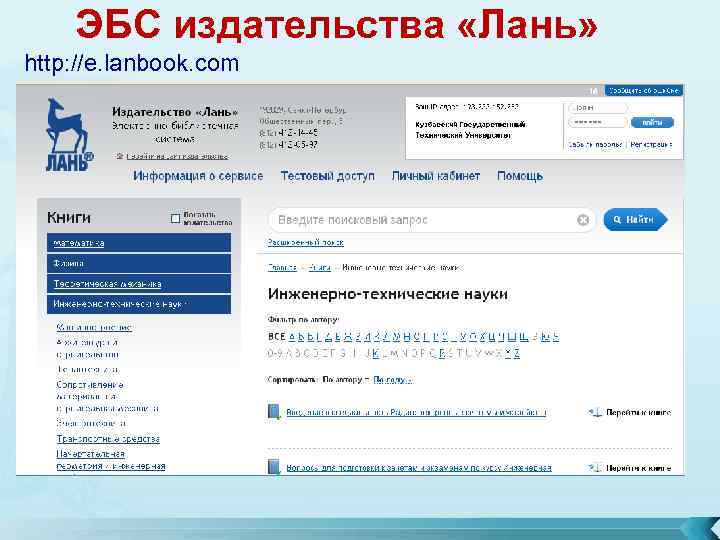Click the 'Найти' search button
720x540 pixels.
(635, 219)
